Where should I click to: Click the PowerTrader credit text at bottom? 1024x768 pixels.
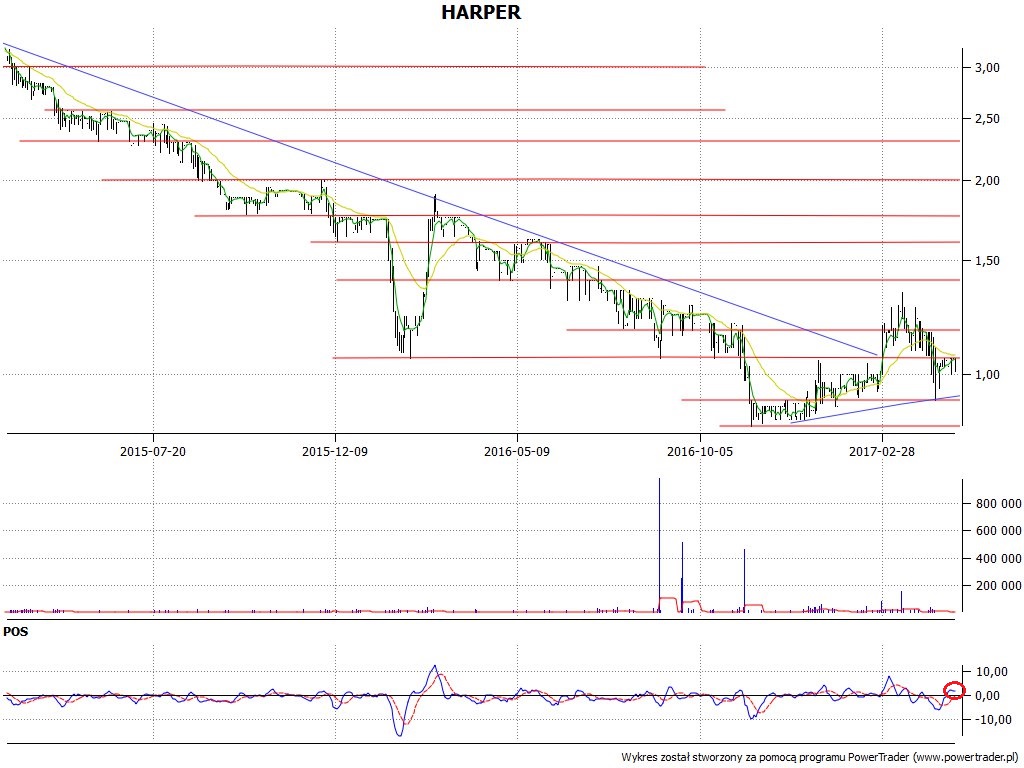click(x=821, y=757)
